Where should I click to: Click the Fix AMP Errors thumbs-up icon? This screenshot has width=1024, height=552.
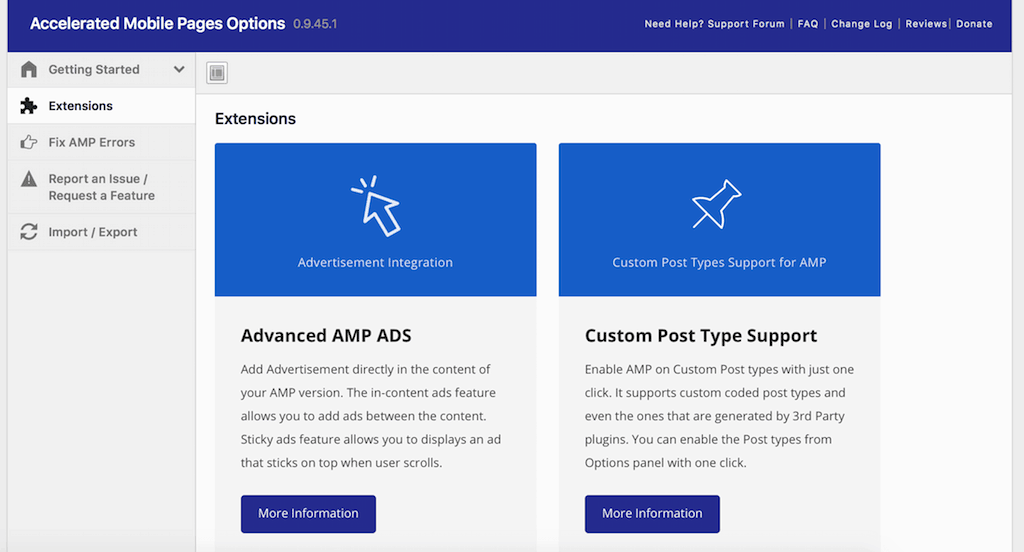pyautogui.click(x=29, y=143)
